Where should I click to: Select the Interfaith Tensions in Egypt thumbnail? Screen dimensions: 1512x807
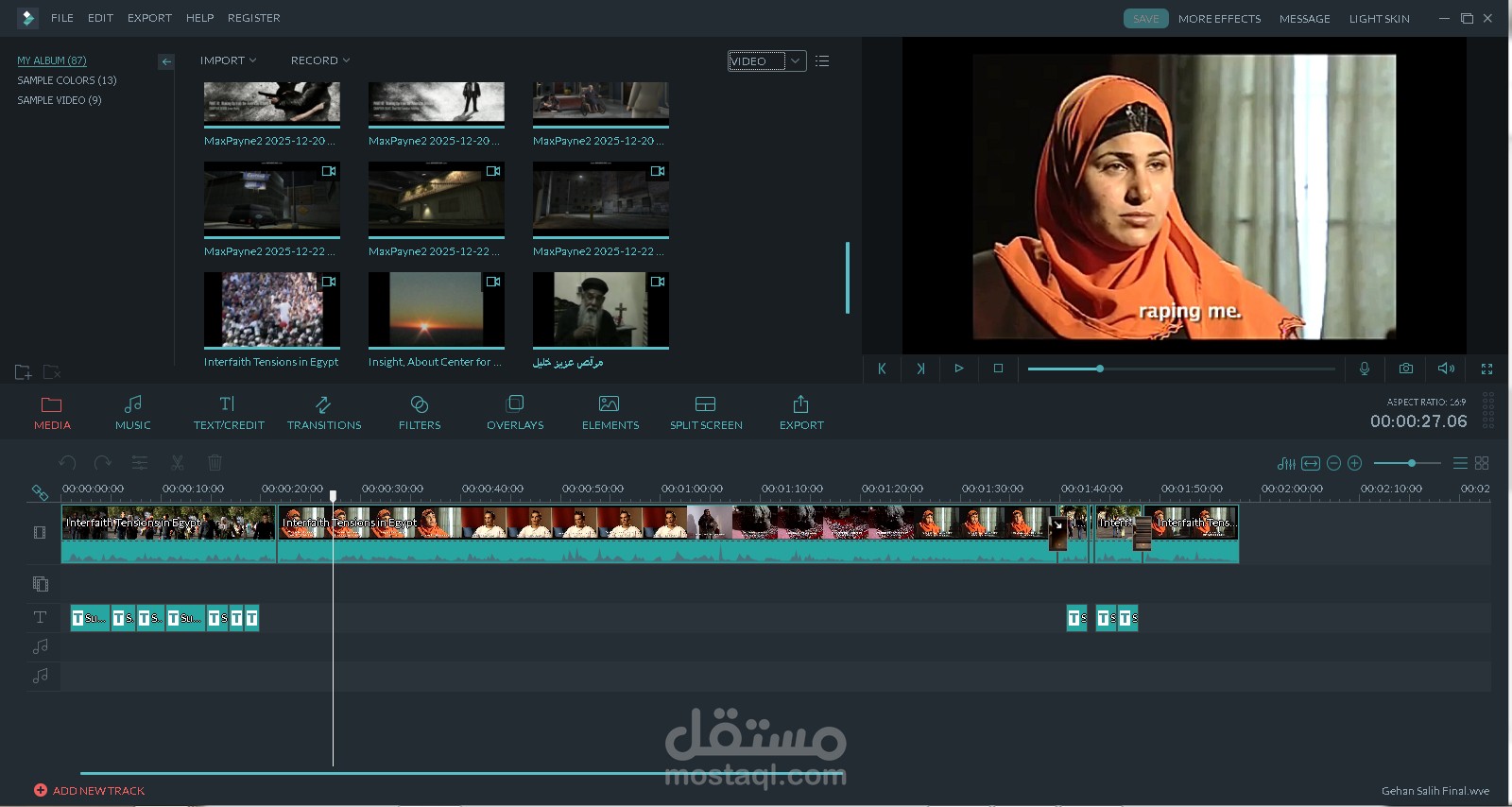(x=272, y=310)
